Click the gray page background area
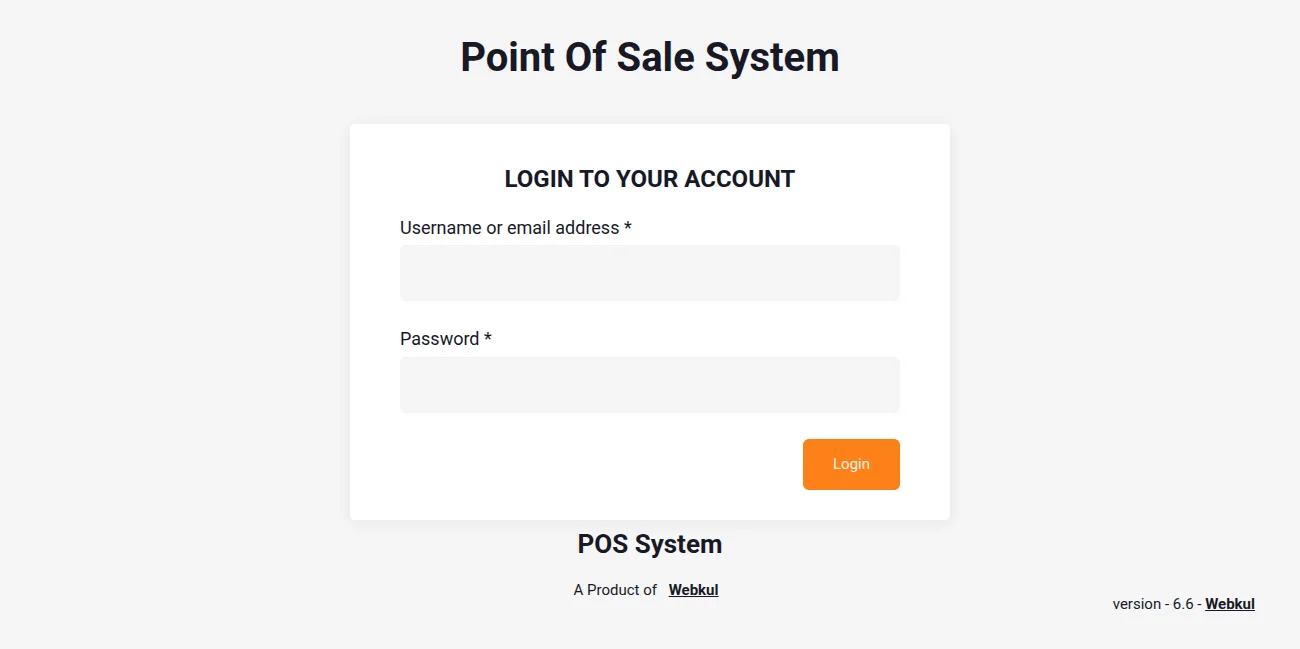Viewport: 1300px width, 649px height. (x=150, y=300)
